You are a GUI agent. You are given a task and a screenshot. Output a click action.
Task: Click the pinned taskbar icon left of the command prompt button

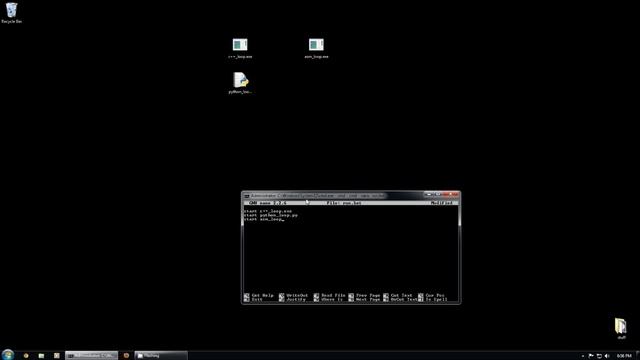click(56, 356)
